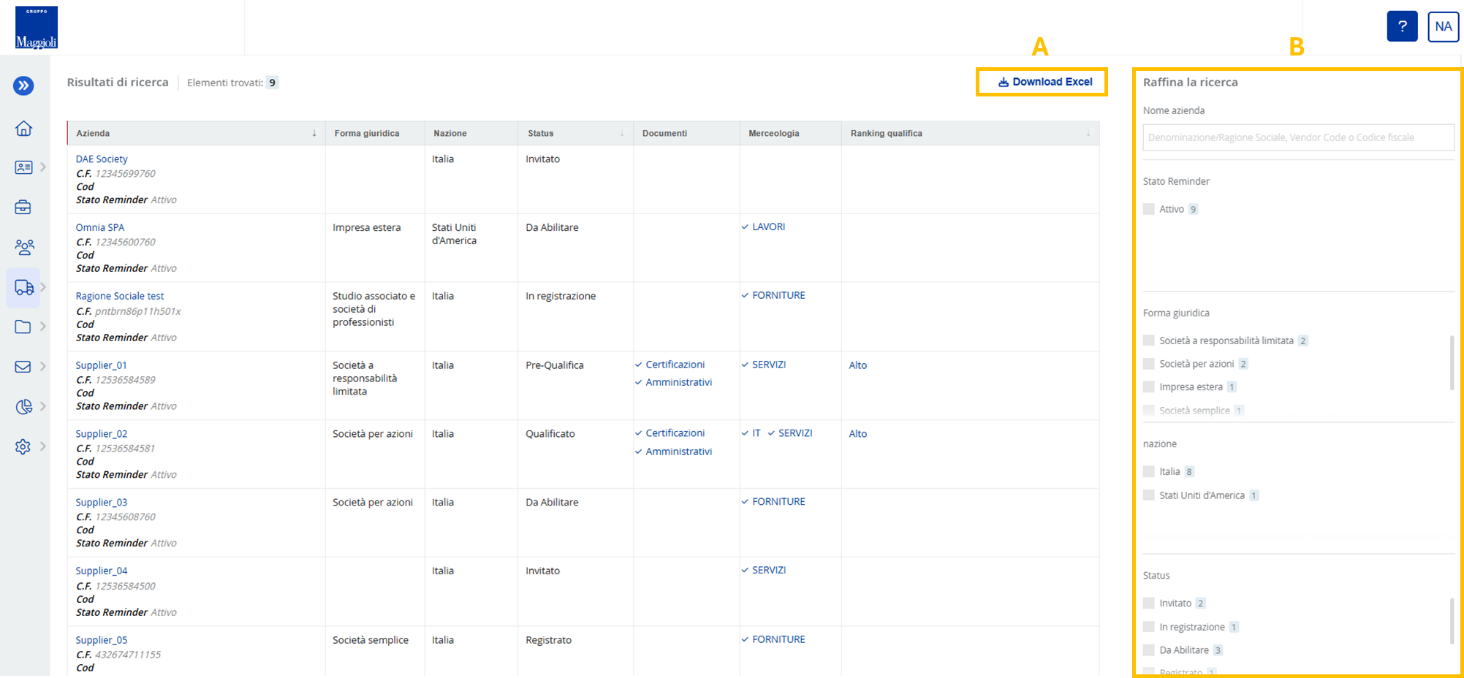The height and width of the screenshot is (678, 1464).
Task: Click the question mark help button
Action: (1402, 27)
